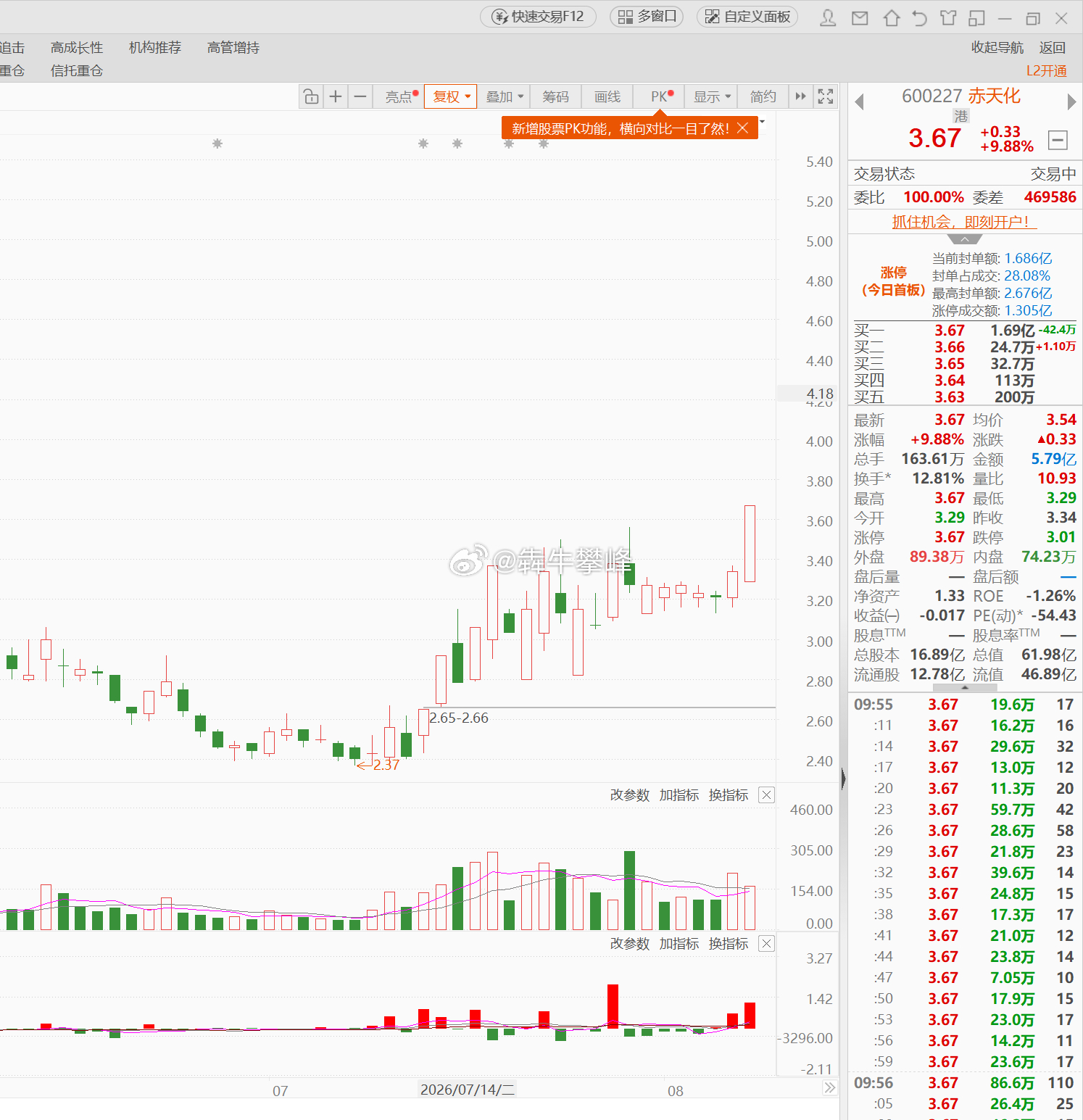
Task: Go to previous stock arrow
Action: coord(860,101)
